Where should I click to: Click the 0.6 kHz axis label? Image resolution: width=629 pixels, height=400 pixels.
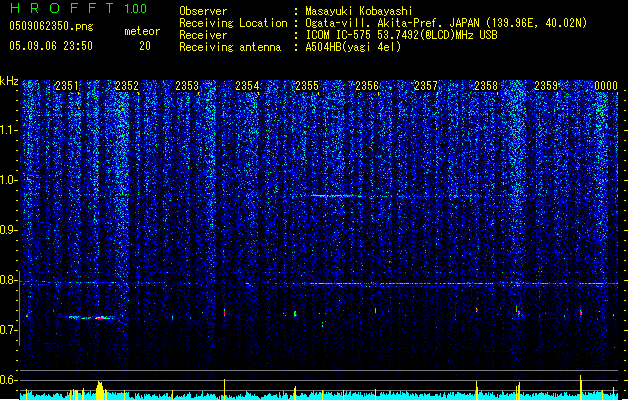[x=9, y=380]
